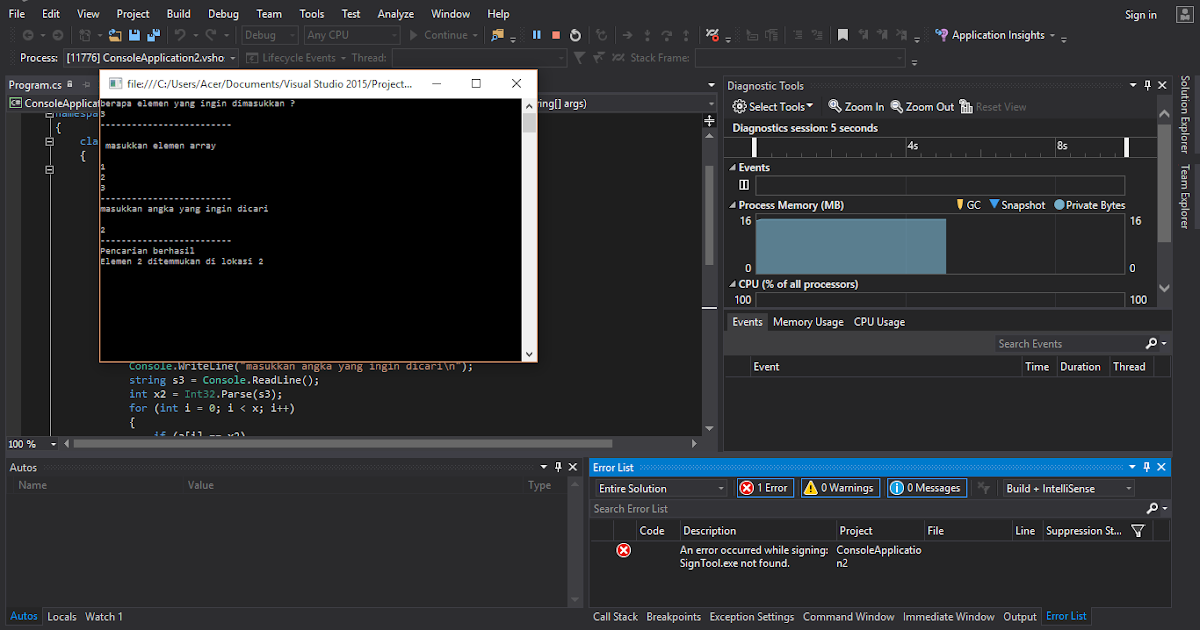Toggle Private Bytes series in legend
The width and height of the screenshot is (1200, 630).
tap(1089, 205)
